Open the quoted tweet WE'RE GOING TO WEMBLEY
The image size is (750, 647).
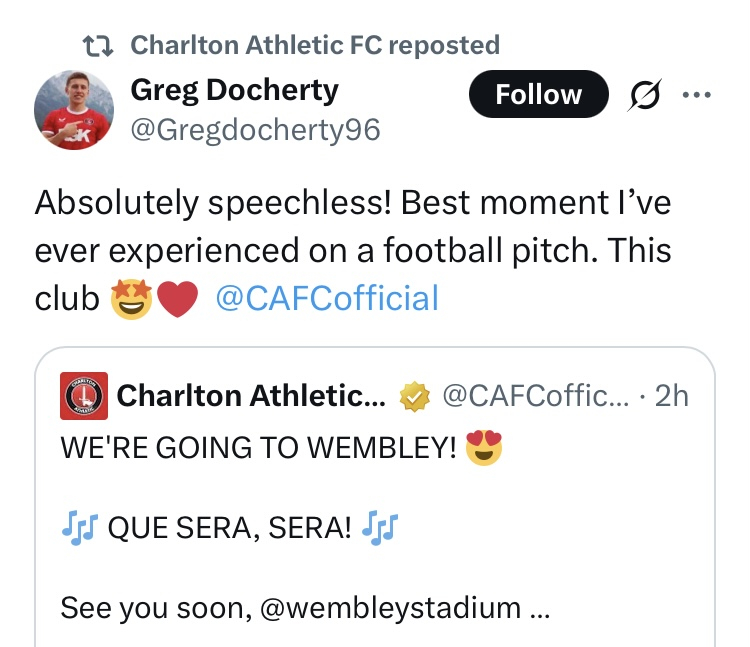click(x=262, y=448)
